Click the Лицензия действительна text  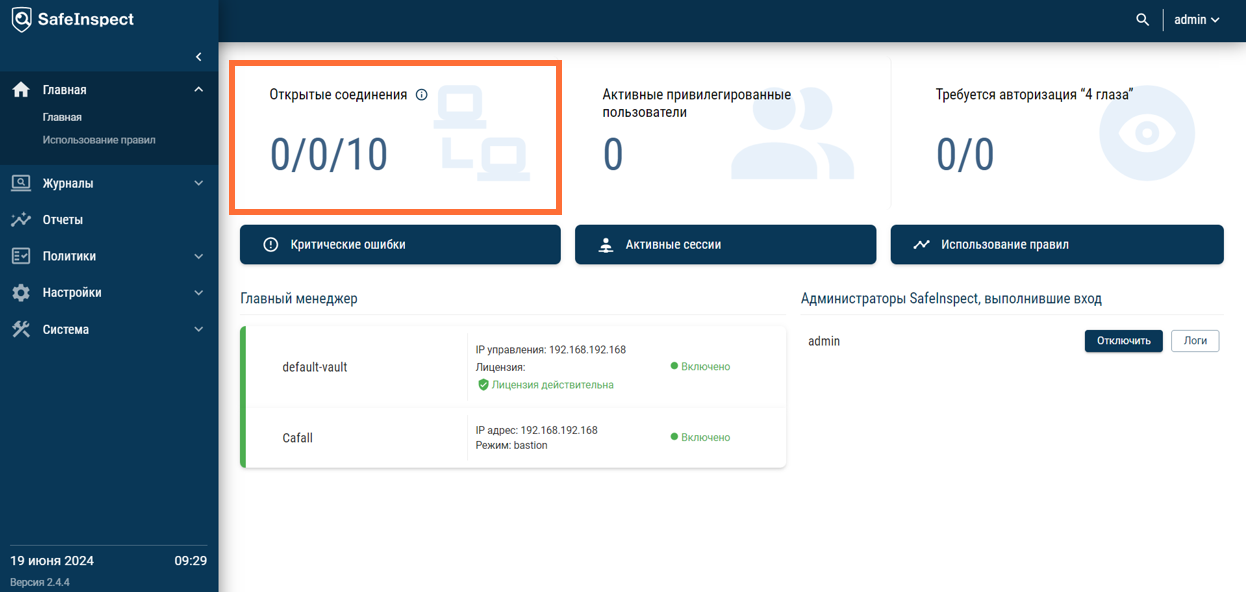(553, 385)
